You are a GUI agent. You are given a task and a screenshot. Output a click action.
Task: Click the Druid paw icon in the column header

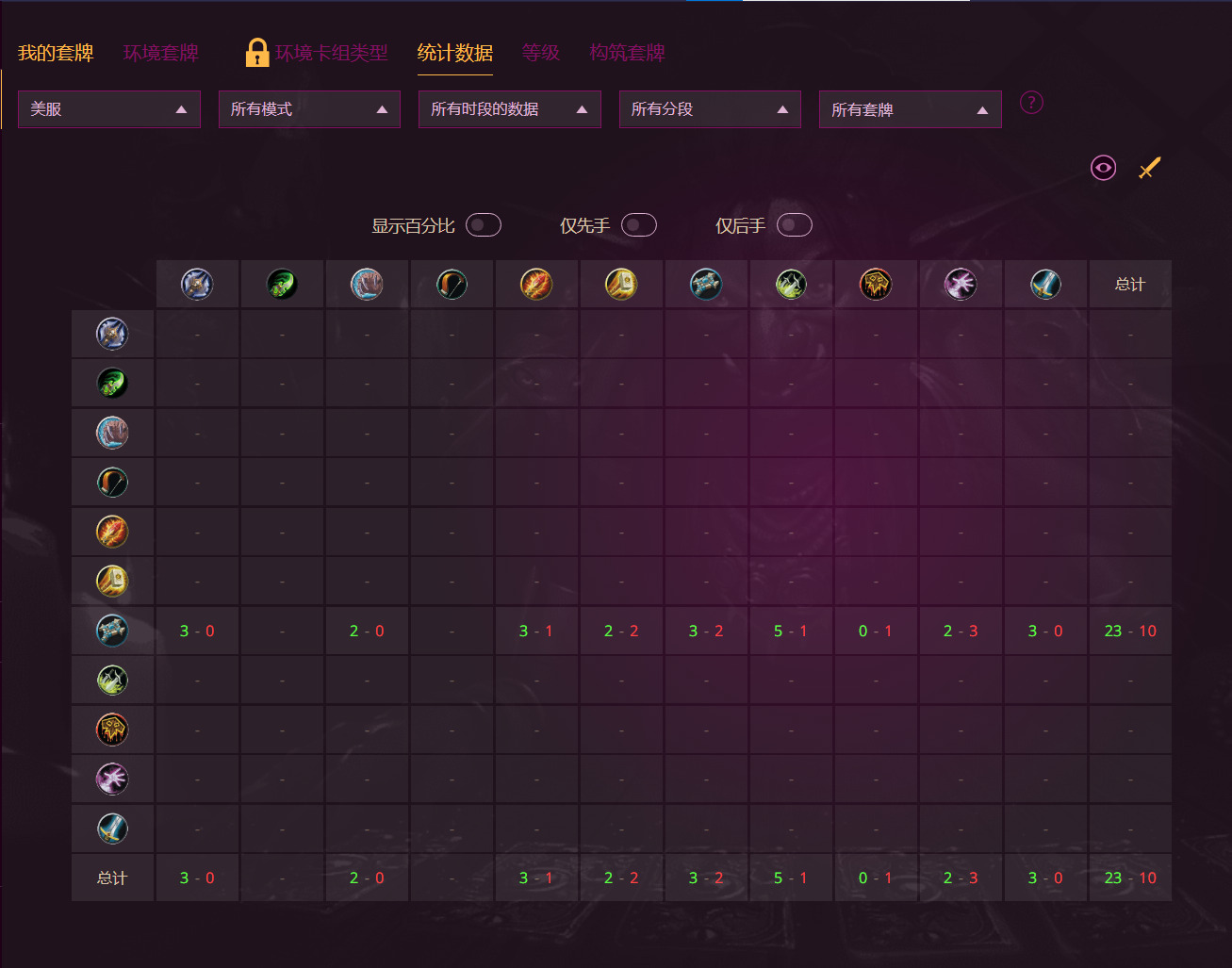(x=367, y=284)
